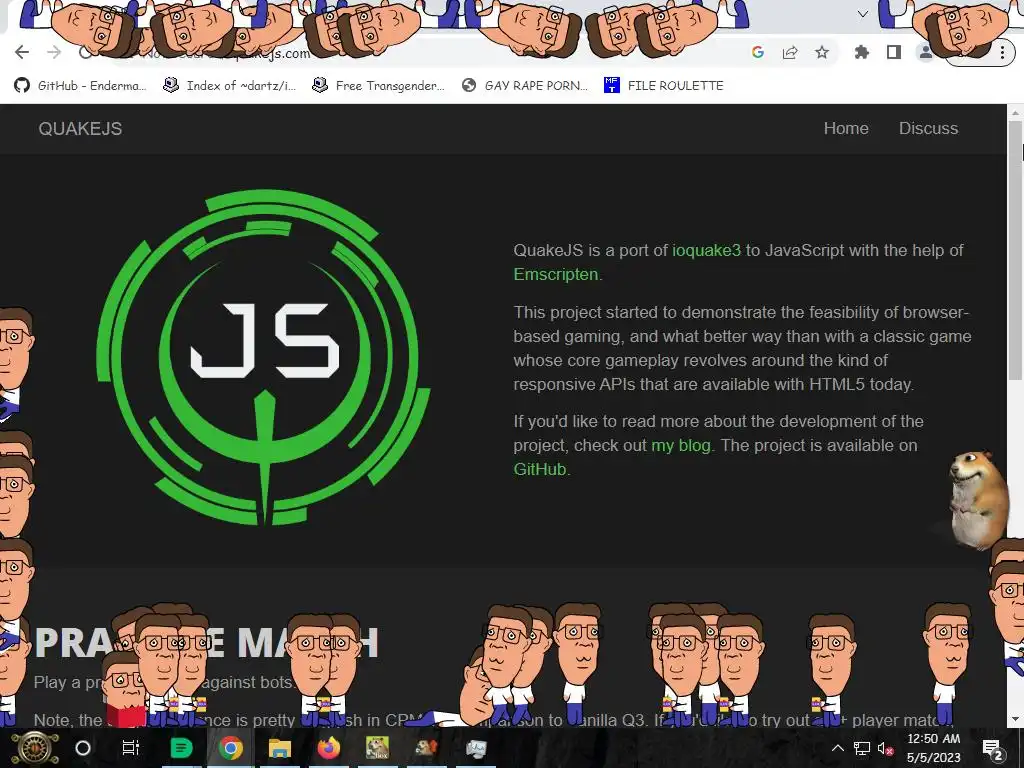Open the notification center icon
1024x768 pixels.
(993, 749)
